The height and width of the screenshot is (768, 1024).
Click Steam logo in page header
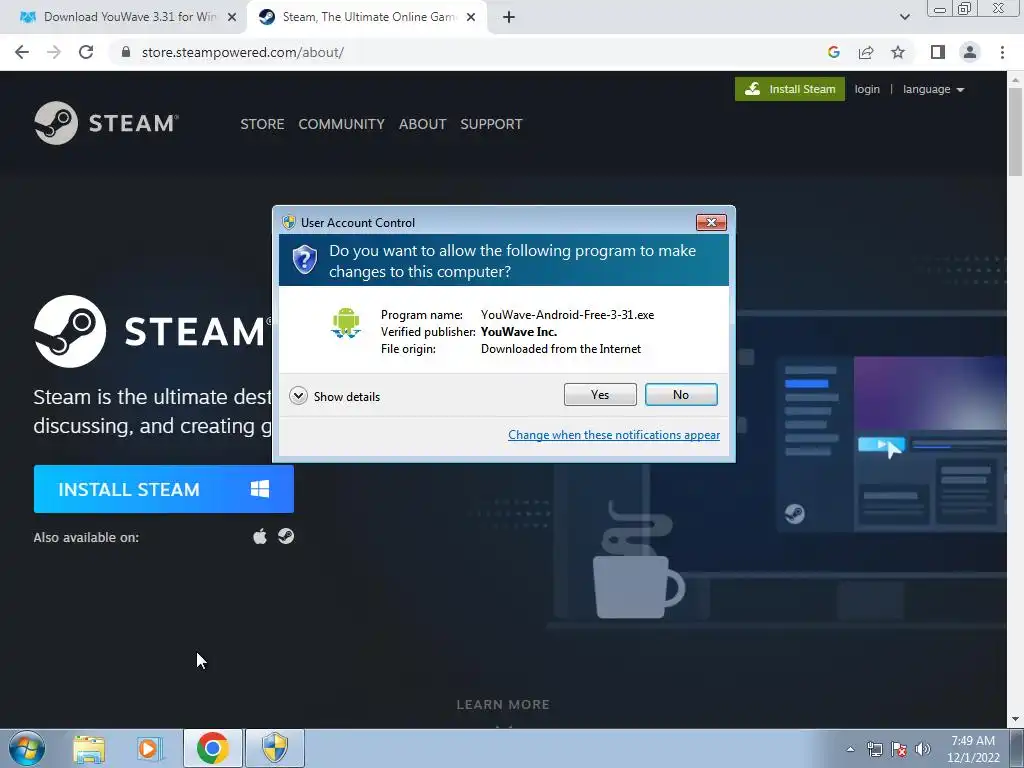(x=106, y=123)
